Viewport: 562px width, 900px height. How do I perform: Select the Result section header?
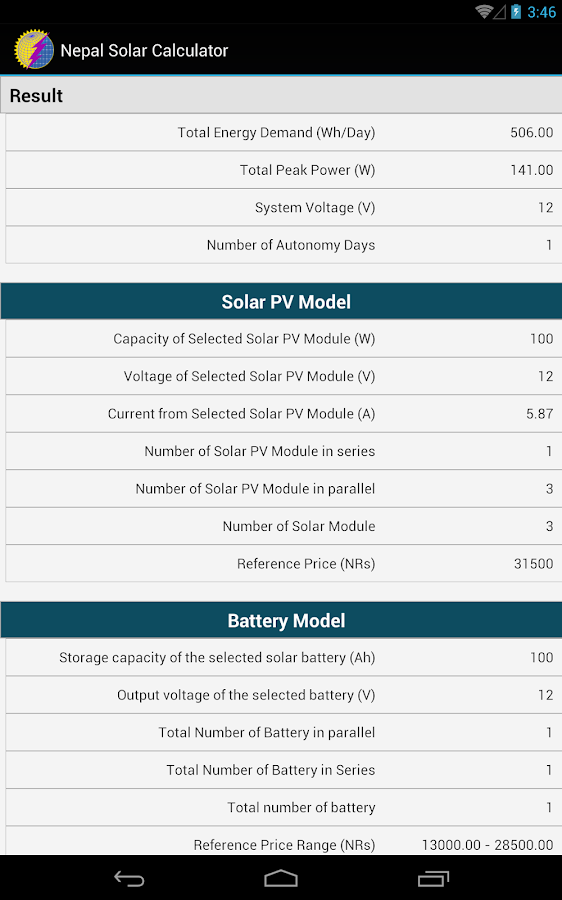click(281, 95)
